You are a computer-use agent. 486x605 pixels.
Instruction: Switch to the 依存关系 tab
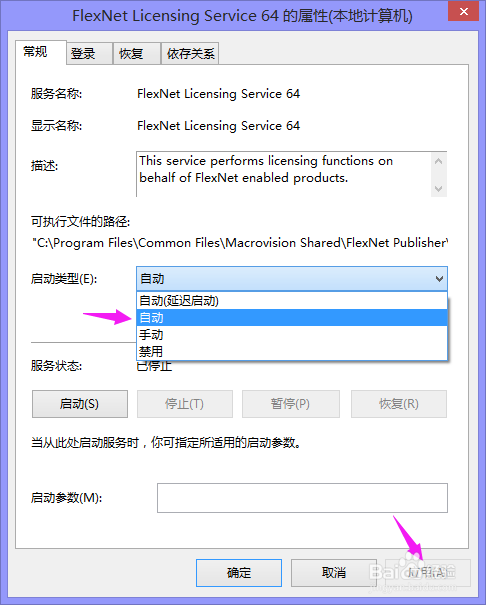[190, 53]
